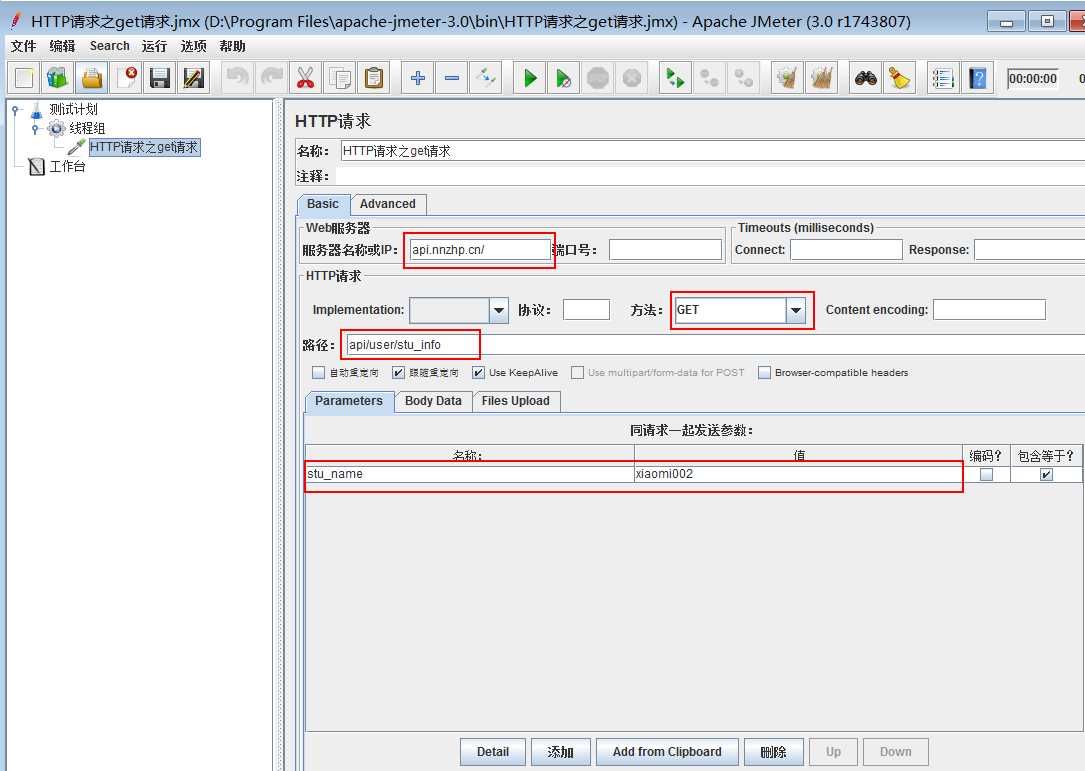Viewport: 1085px width, 771px height.
Task: Check the 编码? box for stu_name
Action: pos(986,475)
